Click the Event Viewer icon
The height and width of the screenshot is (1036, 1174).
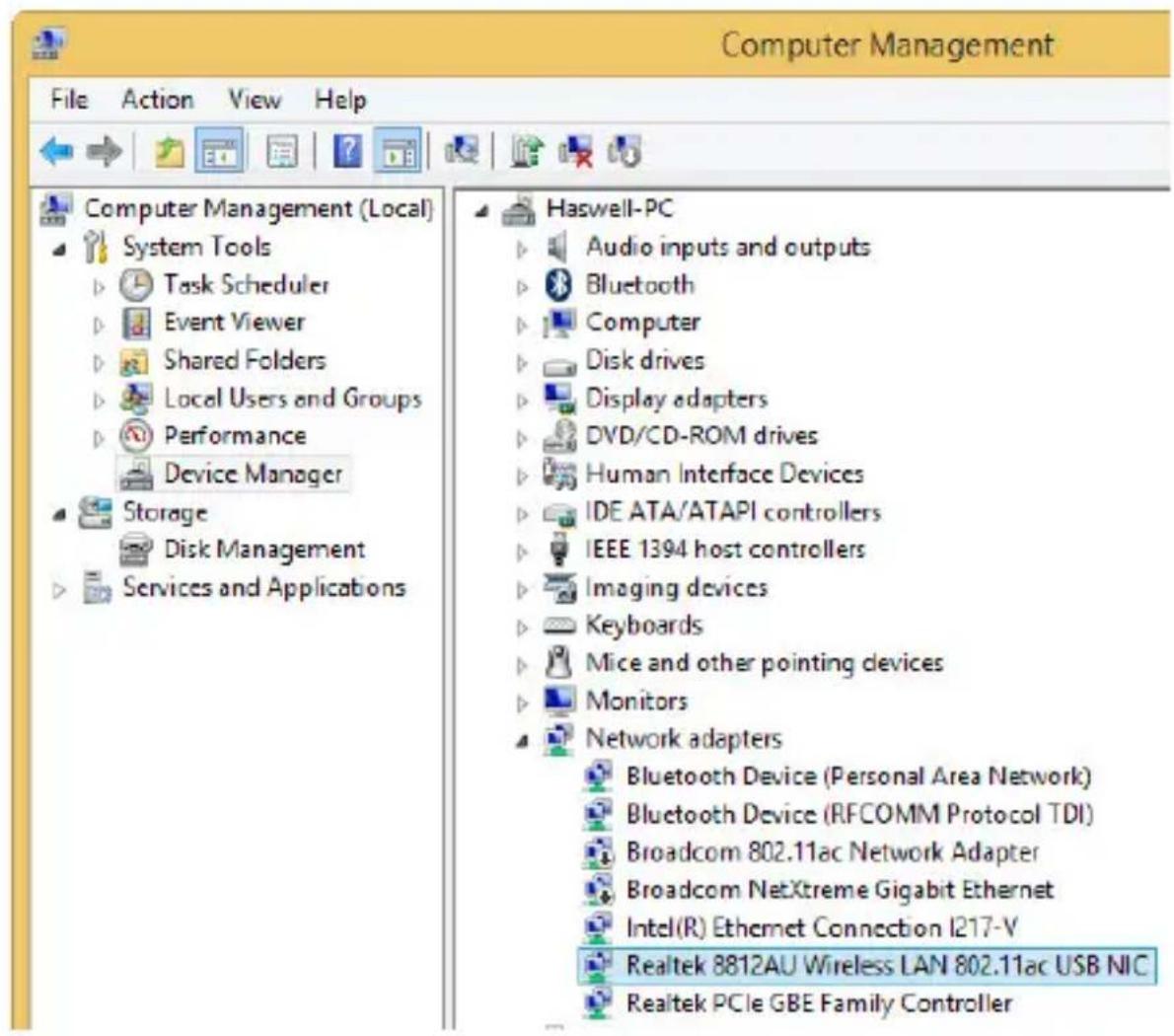click(136, 323)
